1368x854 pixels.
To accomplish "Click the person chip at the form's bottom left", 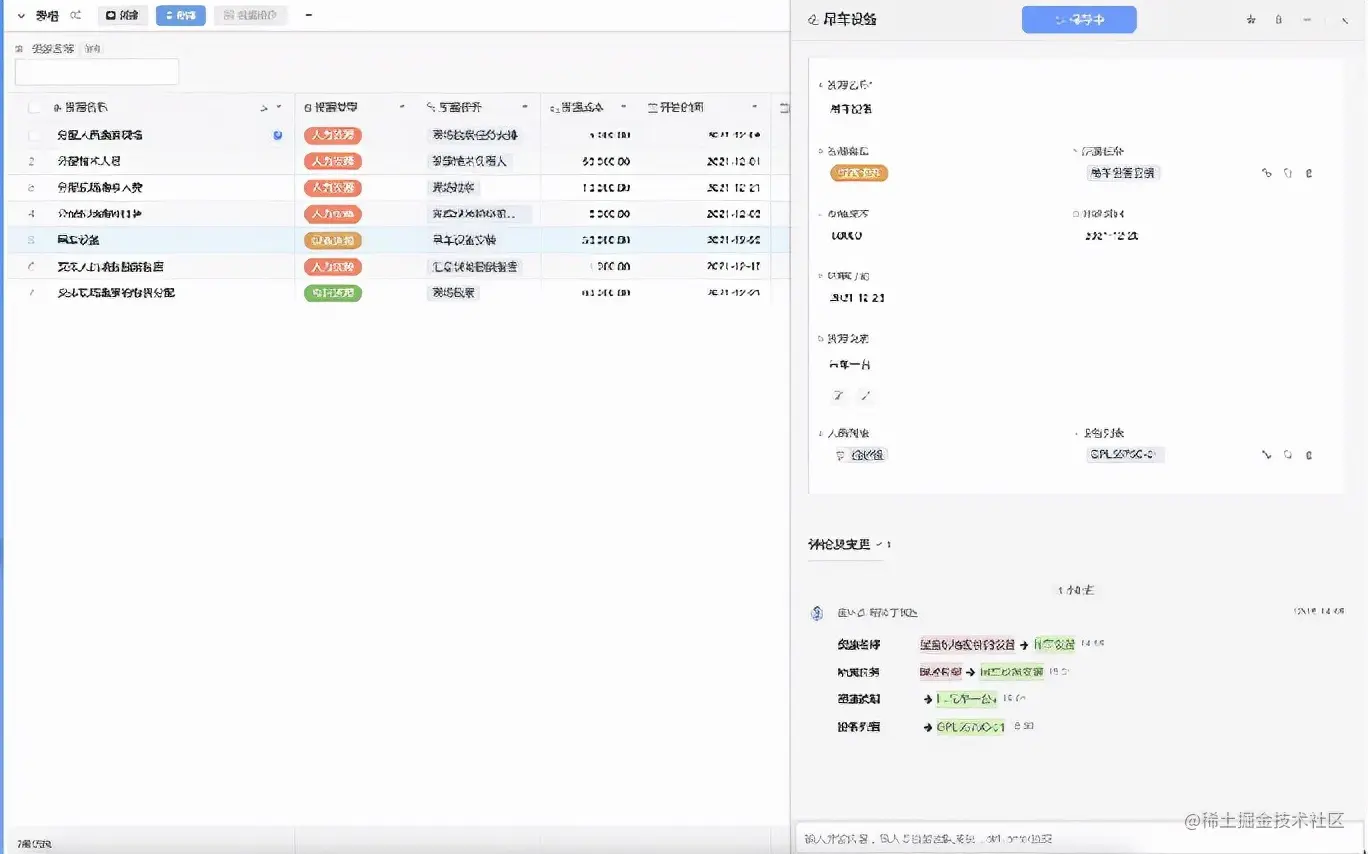I will (861, 455).
